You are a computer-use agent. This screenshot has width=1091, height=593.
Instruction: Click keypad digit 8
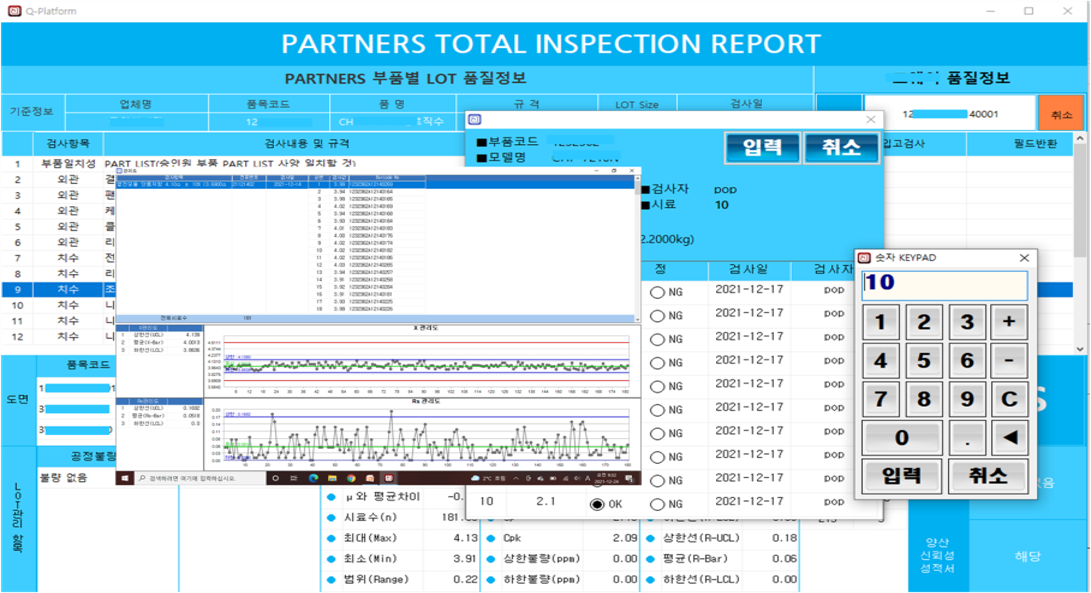tap(923, 399)
